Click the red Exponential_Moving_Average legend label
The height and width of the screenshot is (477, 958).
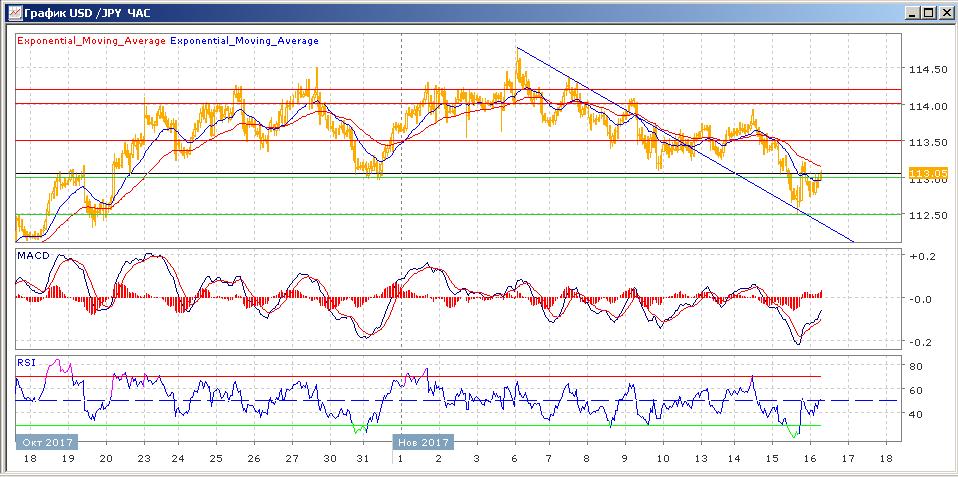coord(90,41)
